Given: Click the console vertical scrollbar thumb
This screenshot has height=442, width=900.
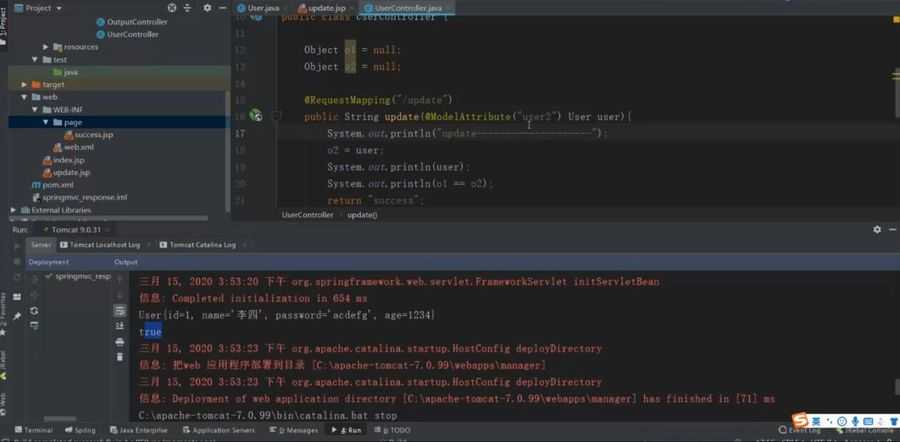Looking at the screenshot, I should [x=897, y=387].
